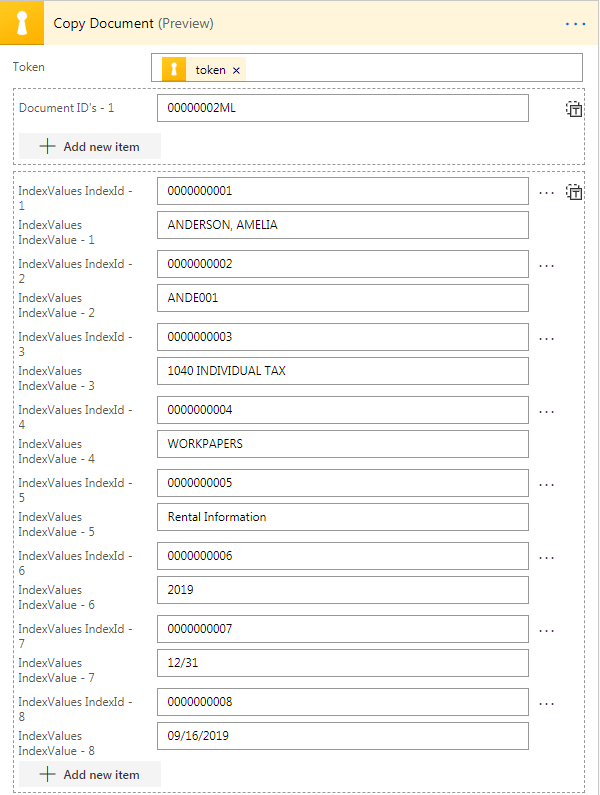Click the 1040 INDIVIDUAL TAX value field
This screenshot has height=795, width=600.
(342, 371)
